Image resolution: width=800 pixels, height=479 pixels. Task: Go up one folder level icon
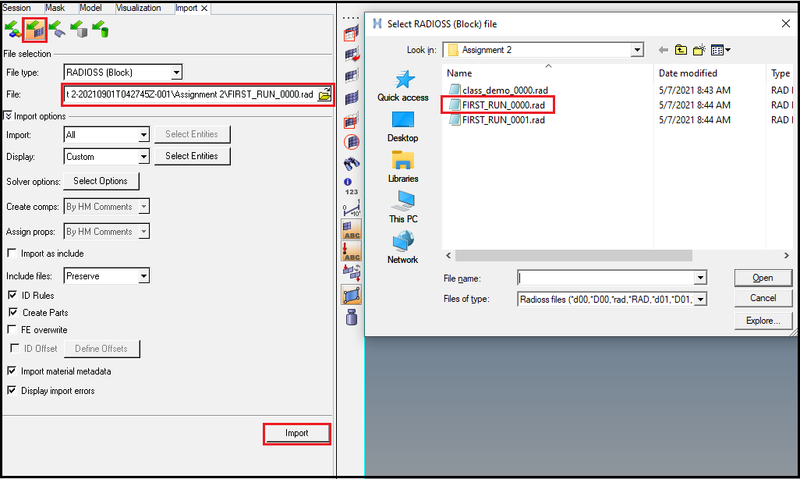[x=681, y=50]
